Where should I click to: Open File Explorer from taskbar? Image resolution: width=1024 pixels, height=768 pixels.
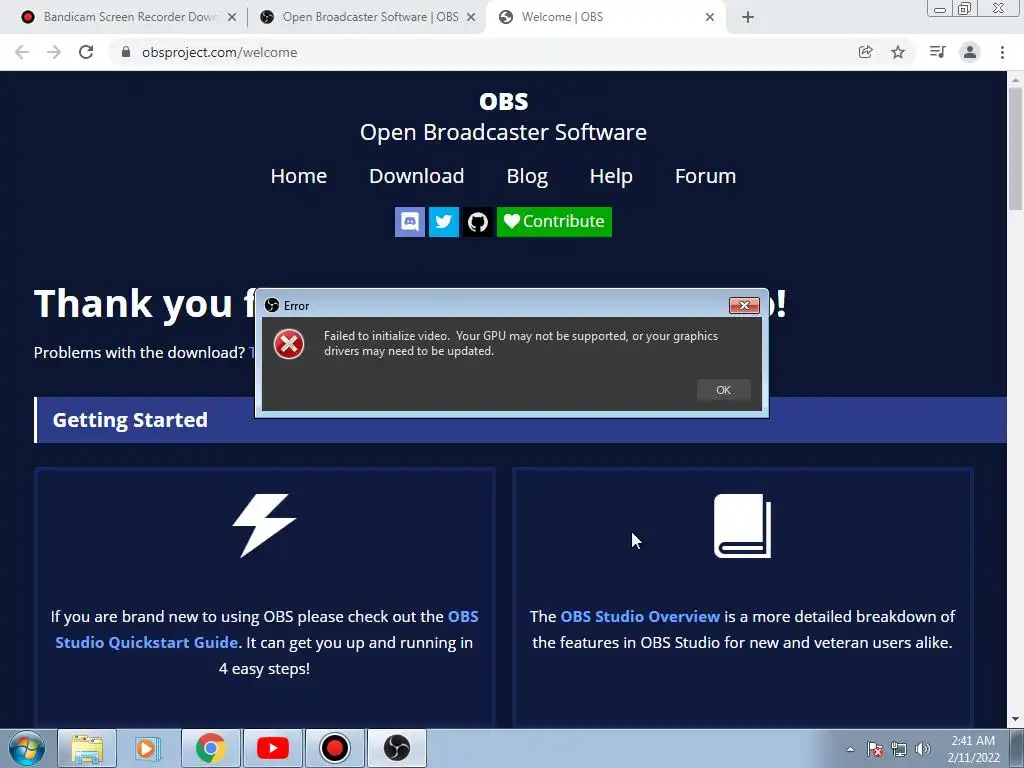pyautogui.click(x=88, y=748)
